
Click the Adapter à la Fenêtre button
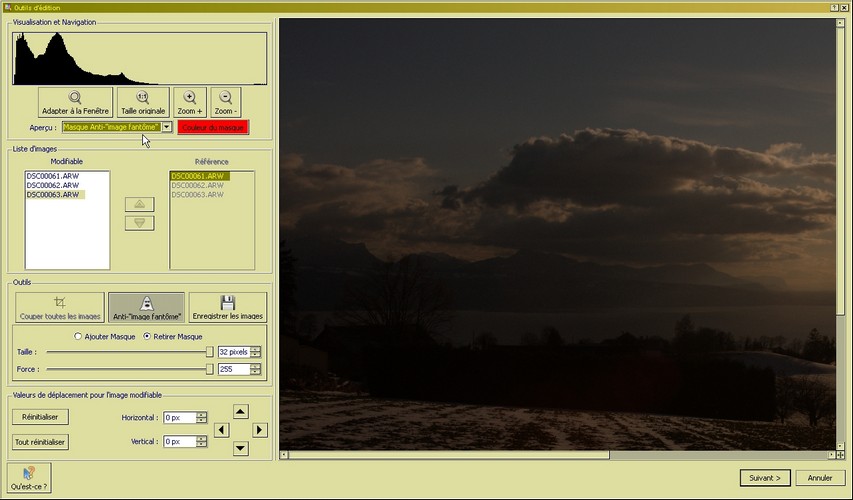(x=75, y=102)
